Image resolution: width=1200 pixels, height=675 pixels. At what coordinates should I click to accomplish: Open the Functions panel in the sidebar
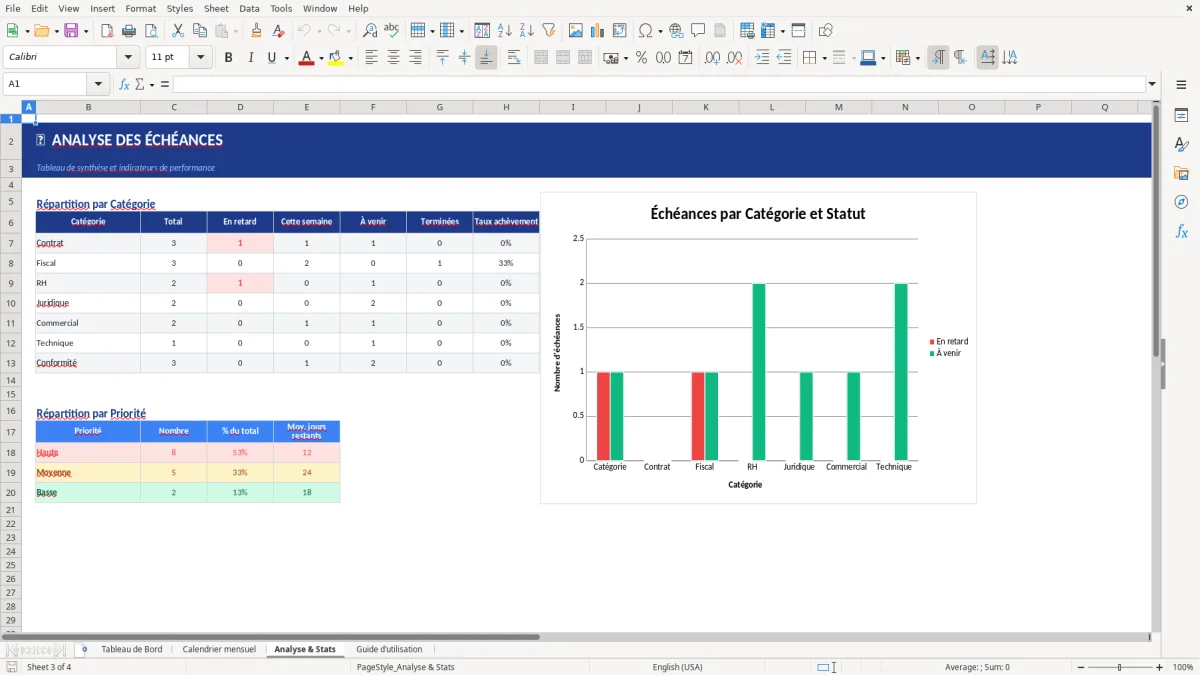(x=1182, y=231)
